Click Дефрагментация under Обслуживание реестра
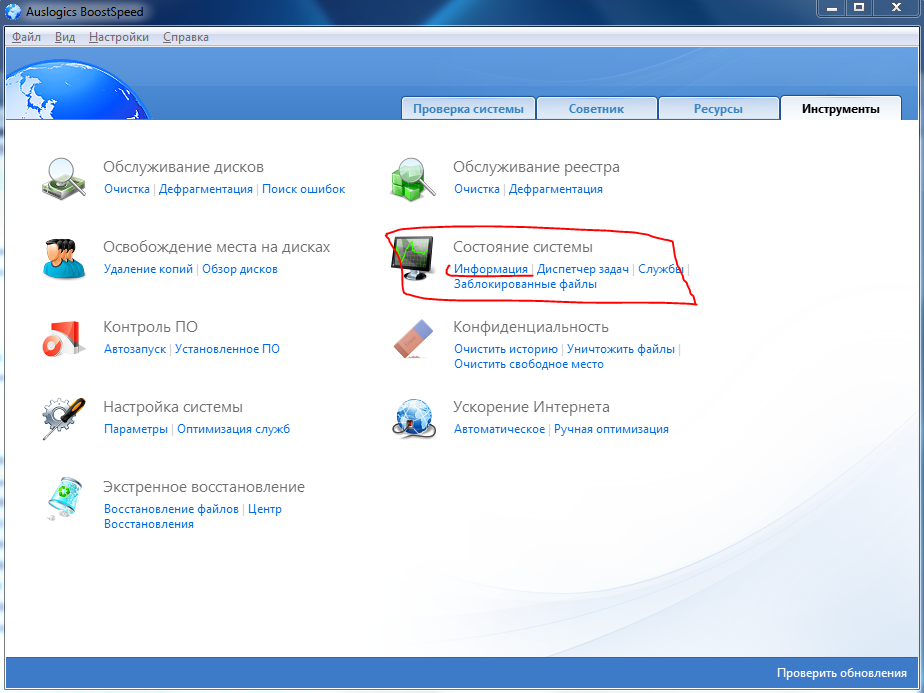The image size is (924, 693). click(556, 189)
